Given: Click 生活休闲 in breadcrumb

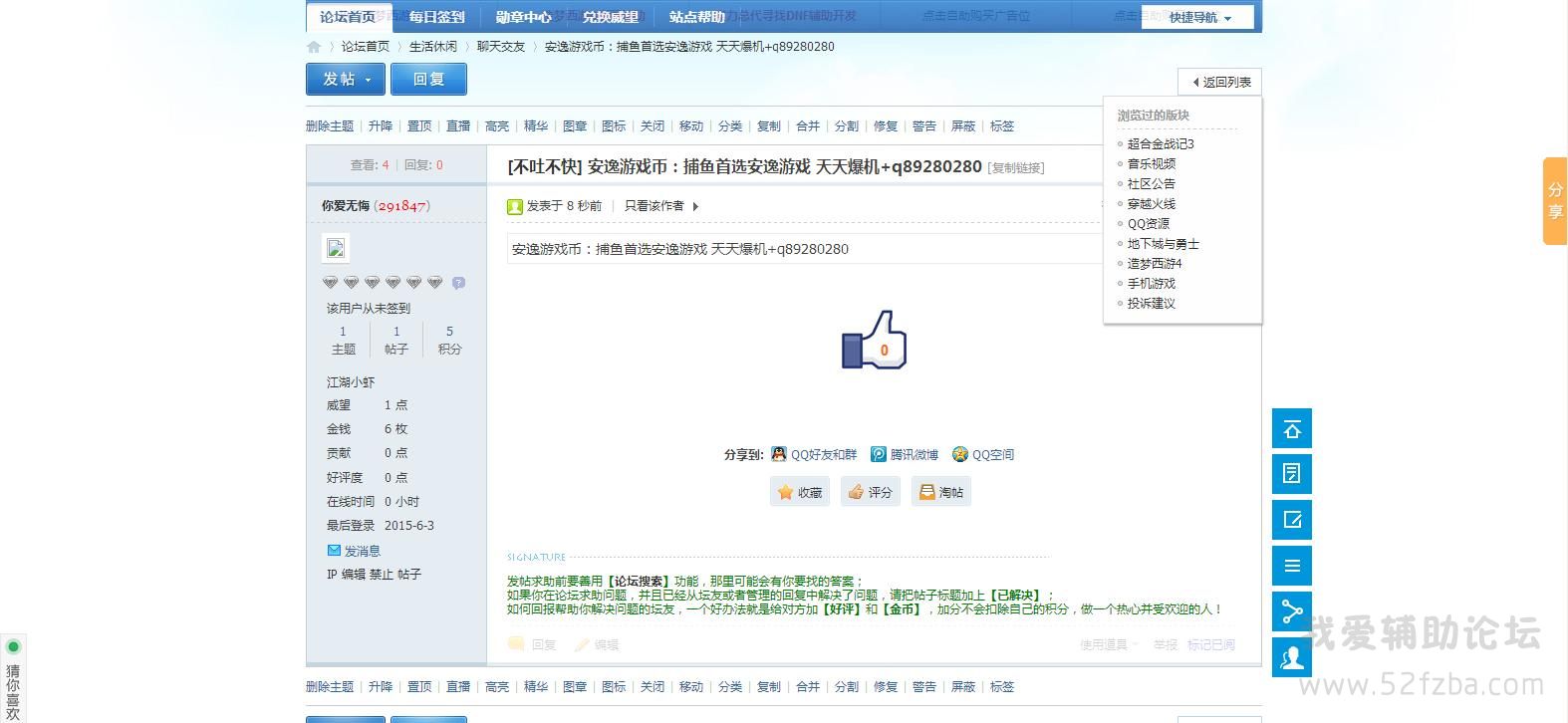Looking at the screenshot, I should (x=433, y=47).
